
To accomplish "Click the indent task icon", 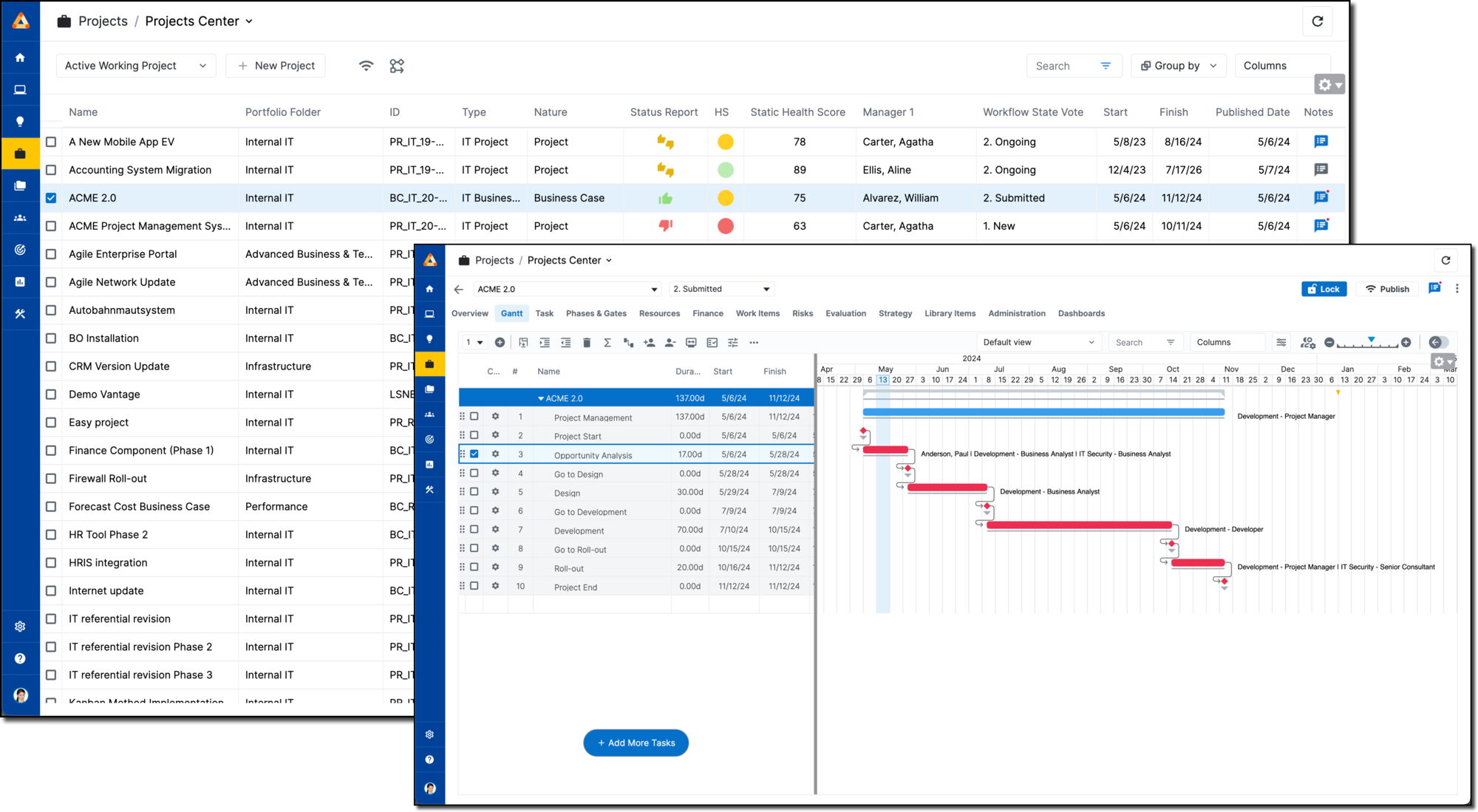I will (x=545, y=343).
